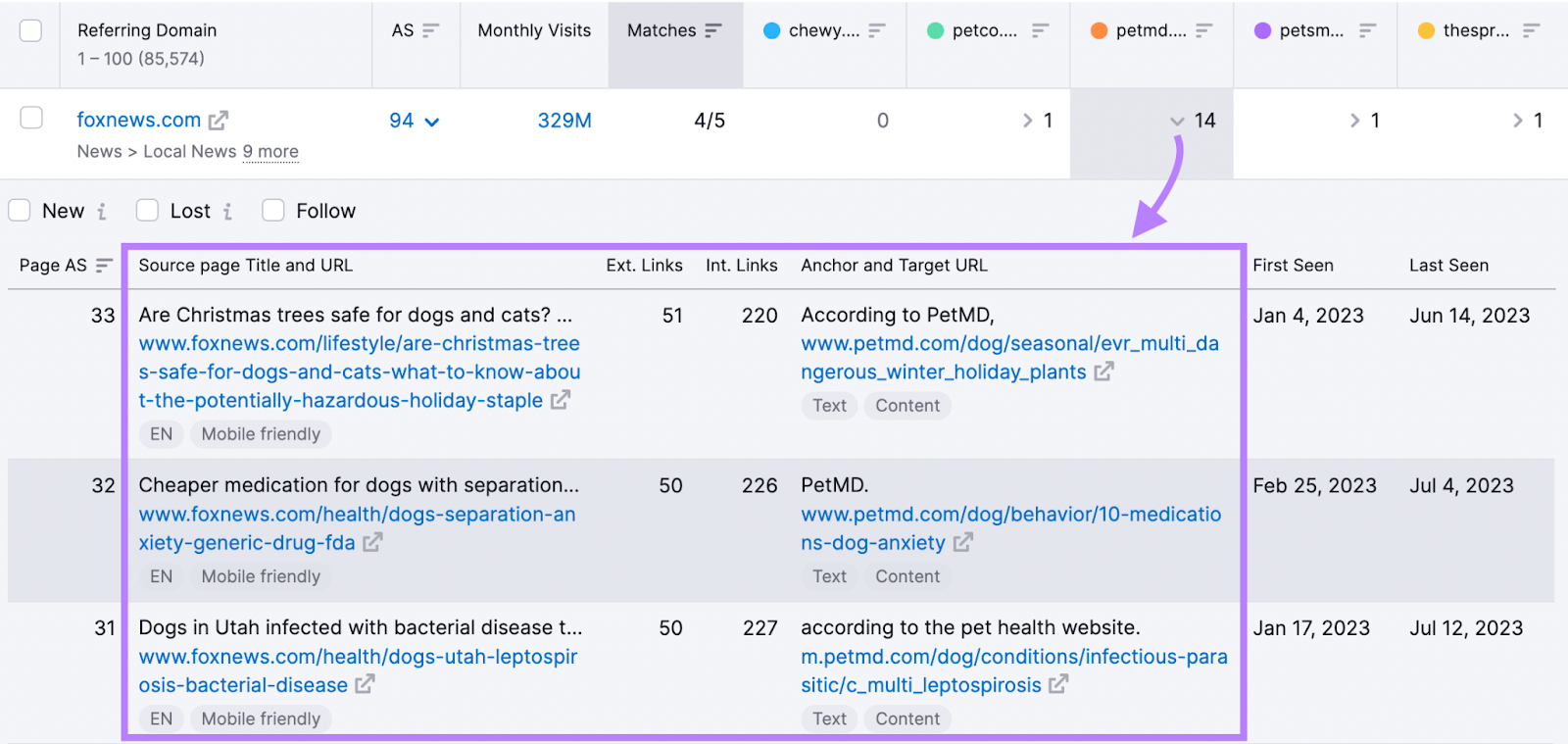Click Matches value 4/5
Viewport: 1568px width, 744px height.
click(710, 121)
